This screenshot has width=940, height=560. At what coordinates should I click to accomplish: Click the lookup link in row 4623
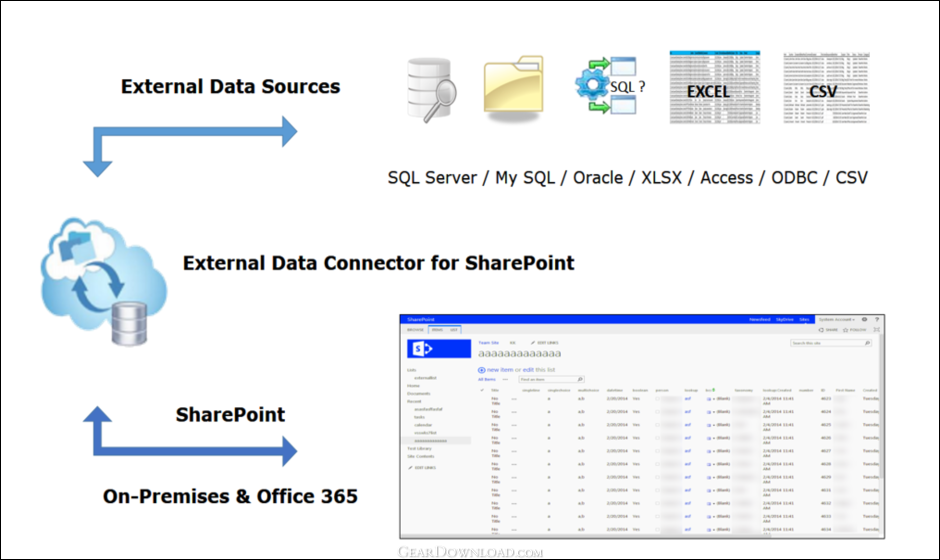click(x=688, y=399)
